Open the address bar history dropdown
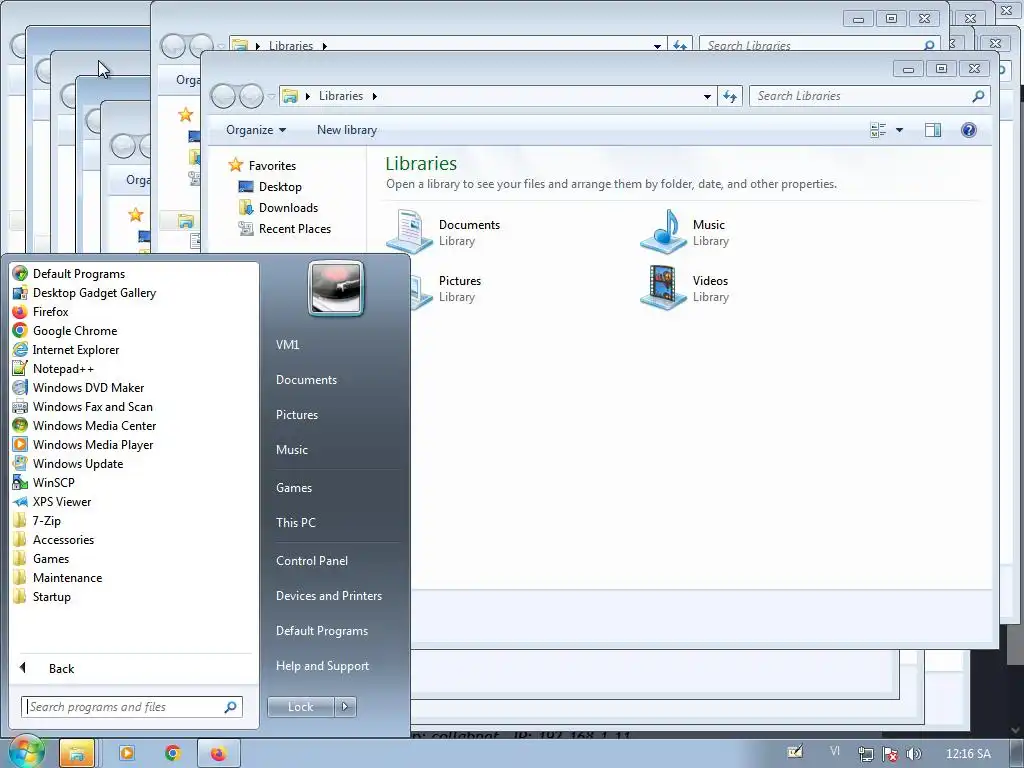Viewport: 1024px width, 768px height. [x=707, y=97]
